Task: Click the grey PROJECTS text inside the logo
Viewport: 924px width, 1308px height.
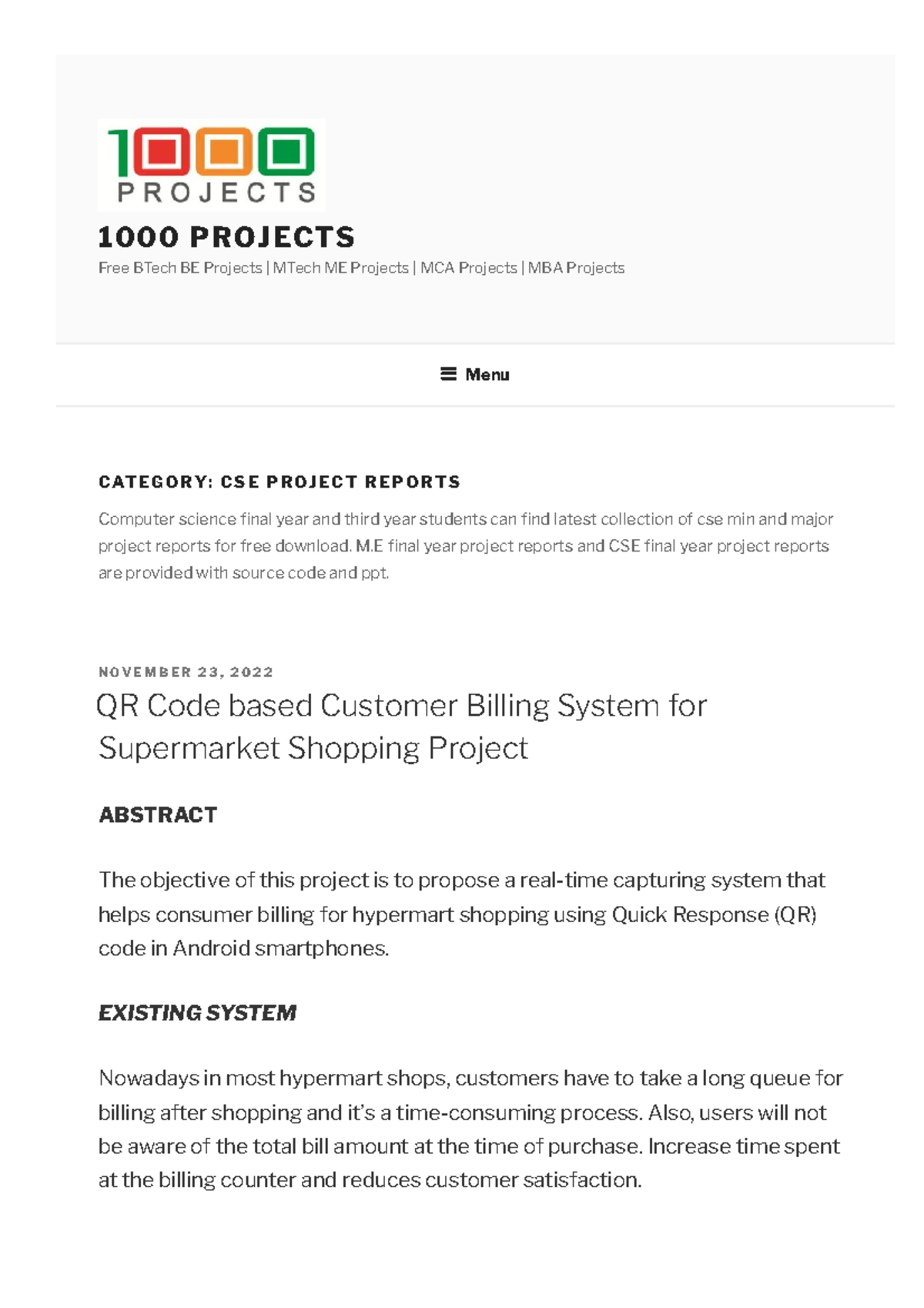Action: [x=216, y=193]
